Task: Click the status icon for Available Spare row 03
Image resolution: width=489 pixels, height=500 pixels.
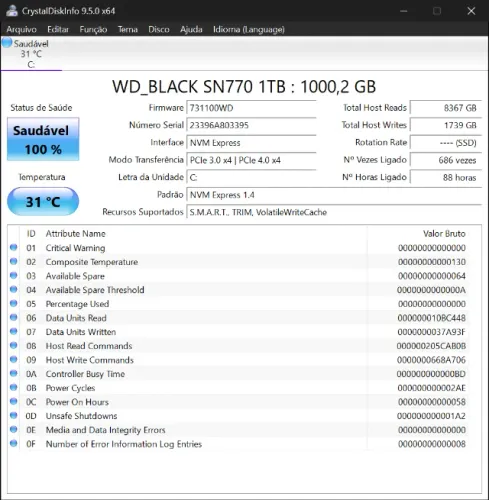Action: pyautogui.click(x=14, y=275)
